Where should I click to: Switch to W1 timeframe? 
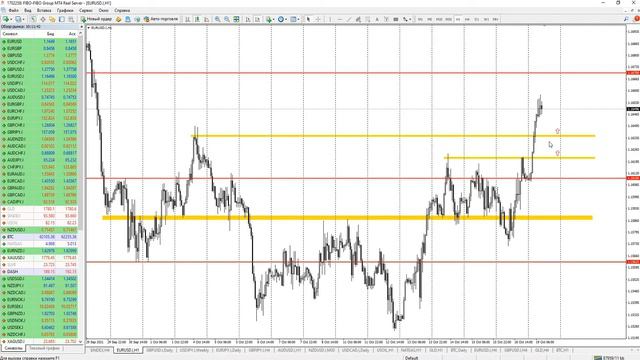click(x=486, y=19)
